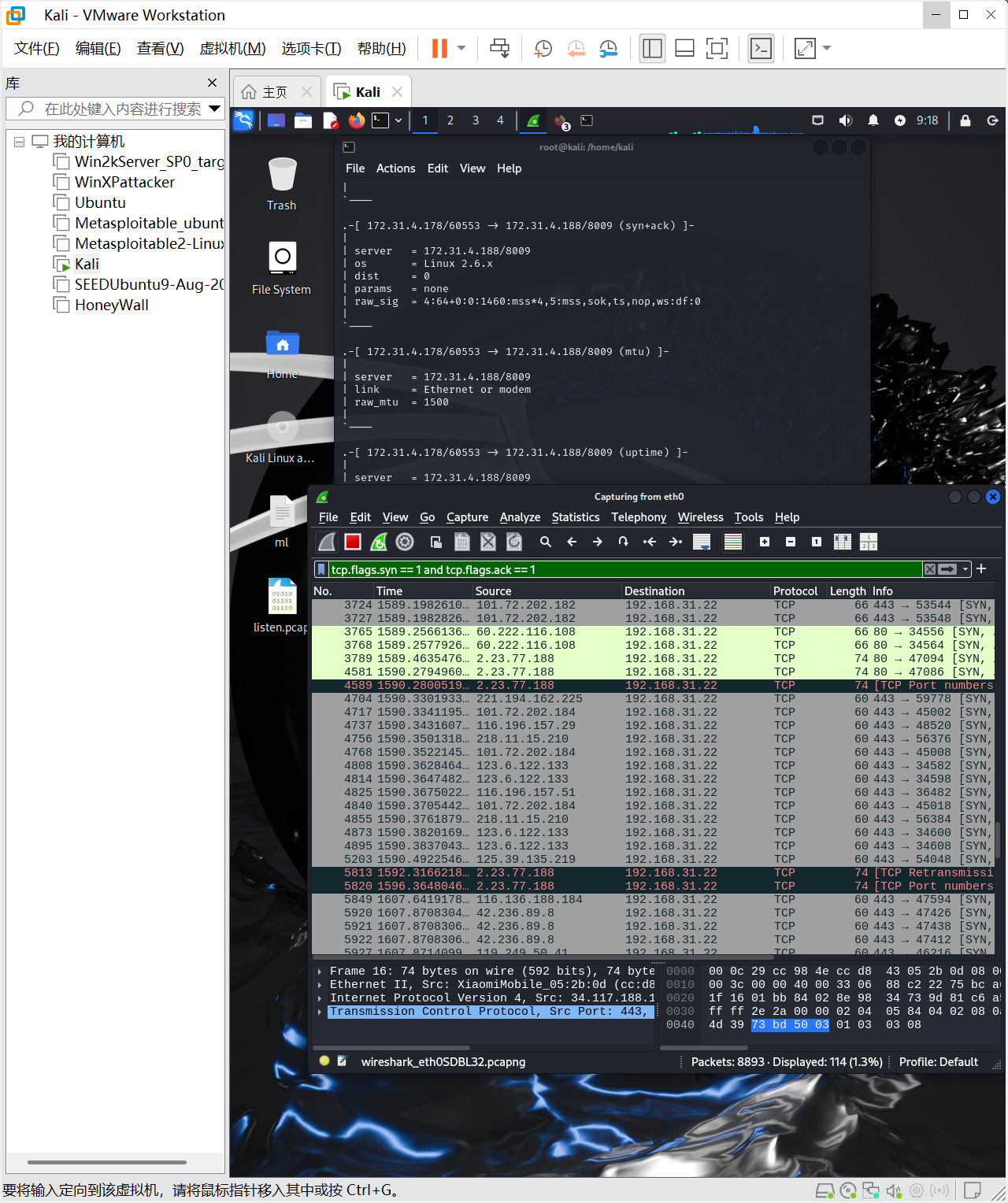1008x1203 pixels.
Task: Restart the current capture with green fin icon
Action: coord(379,542)
